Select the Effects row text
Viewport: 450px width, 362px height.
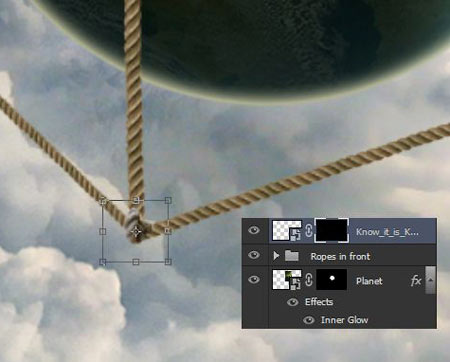pyautogui.click(x=319, y=302)
